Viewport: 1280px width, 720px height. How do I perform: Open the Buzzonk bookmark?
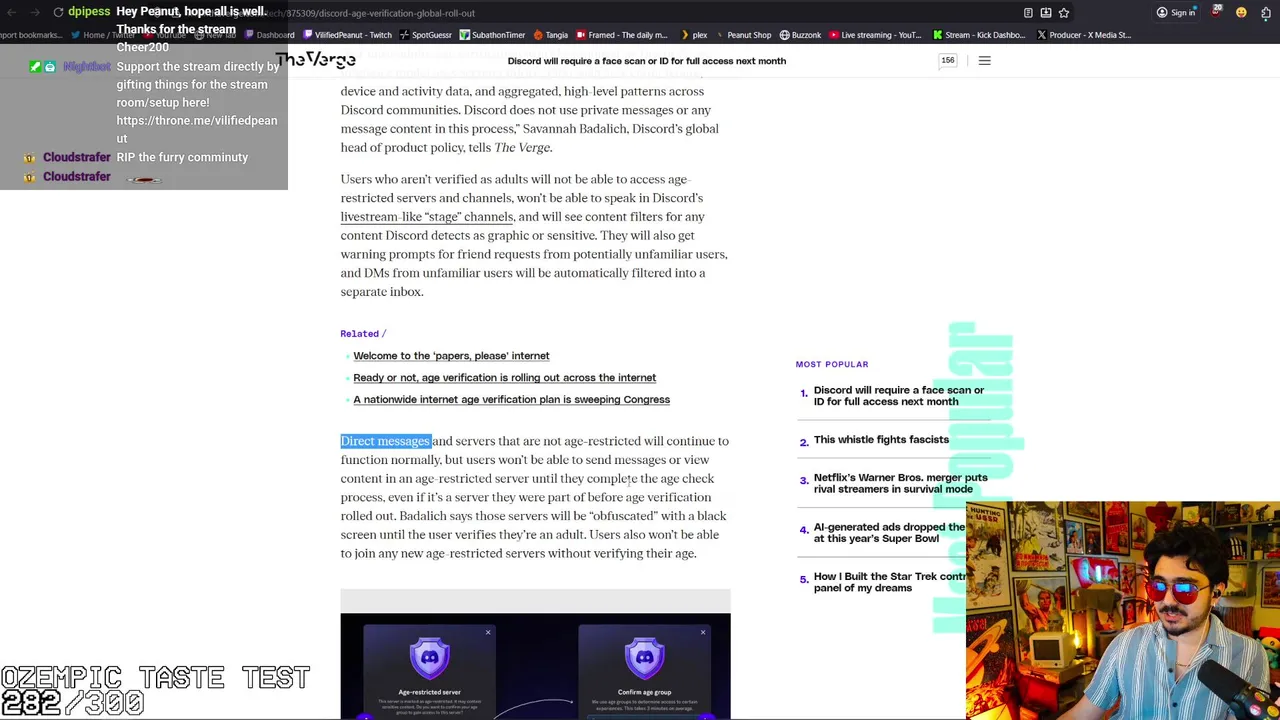[800, 35]
